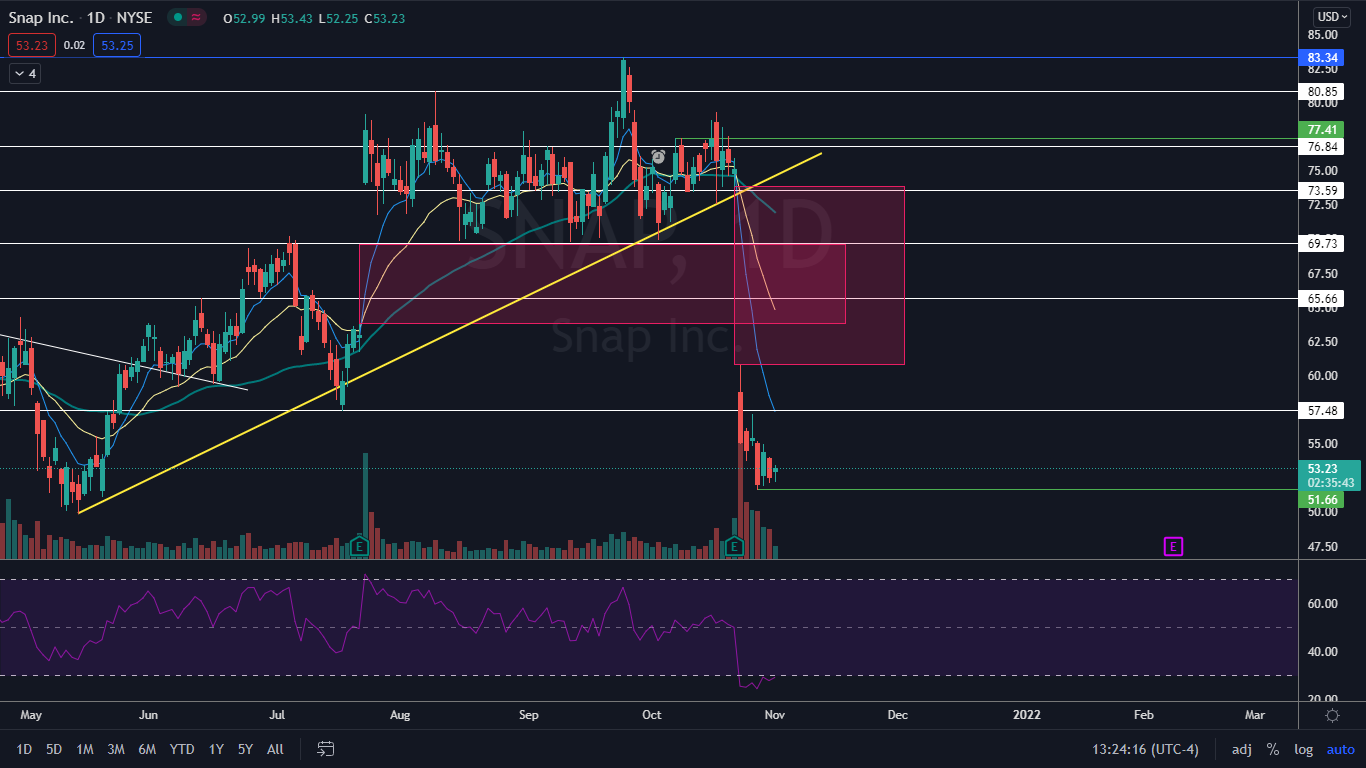
Task: Select the All time range
Action: [276, 749]
